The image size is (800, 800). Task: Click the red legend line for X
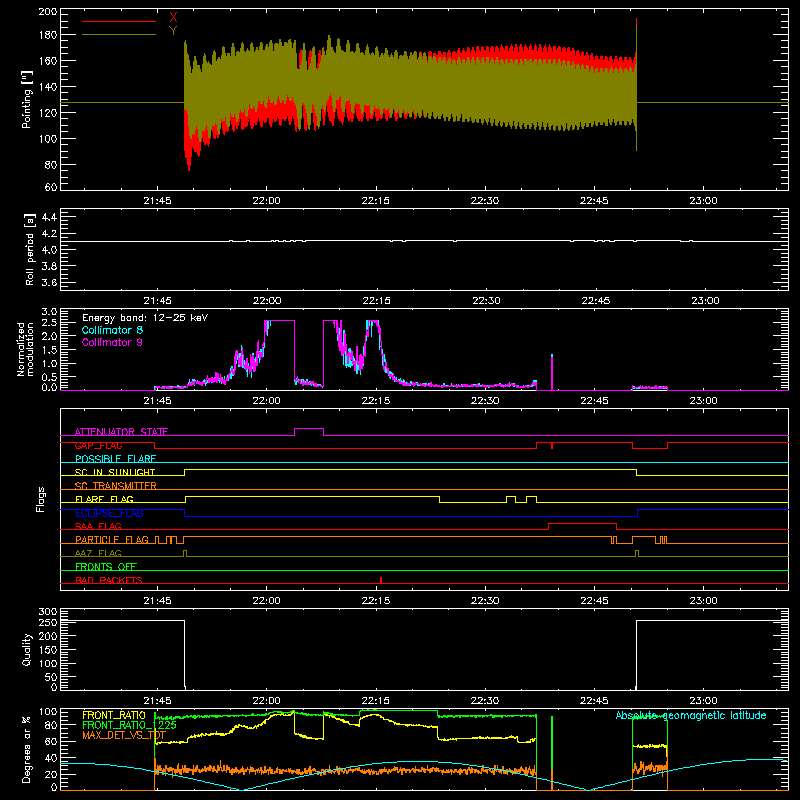(119, 21)
